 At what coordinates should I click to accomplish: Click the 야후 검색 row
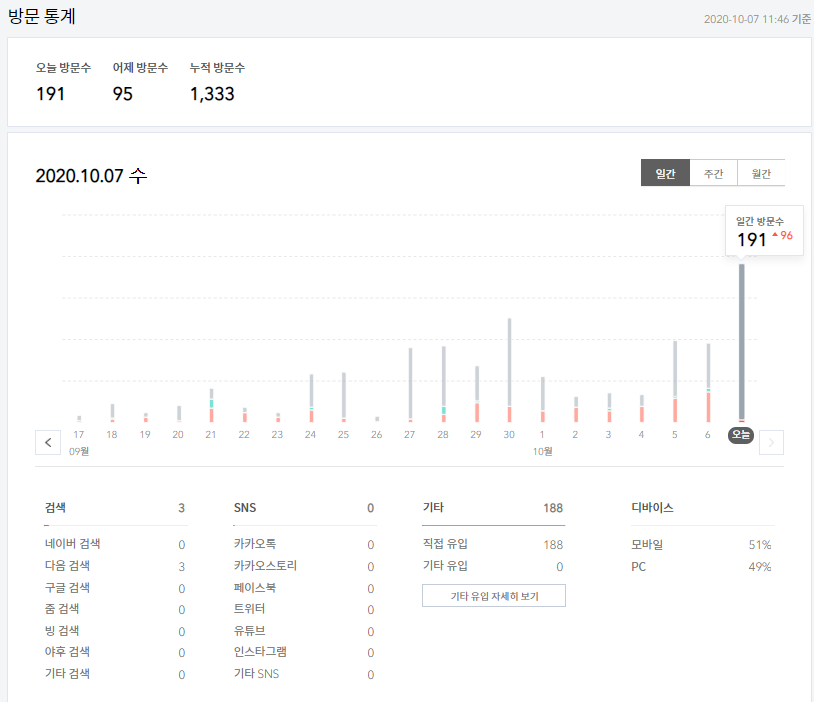click(x=115, y=652)
